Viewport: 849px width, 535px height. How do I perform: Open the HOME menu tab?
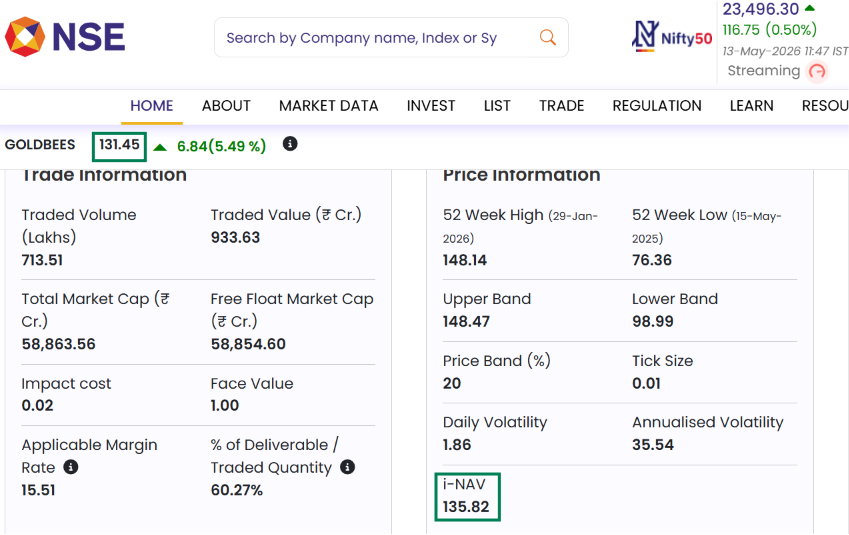click(x=152, y=106)
